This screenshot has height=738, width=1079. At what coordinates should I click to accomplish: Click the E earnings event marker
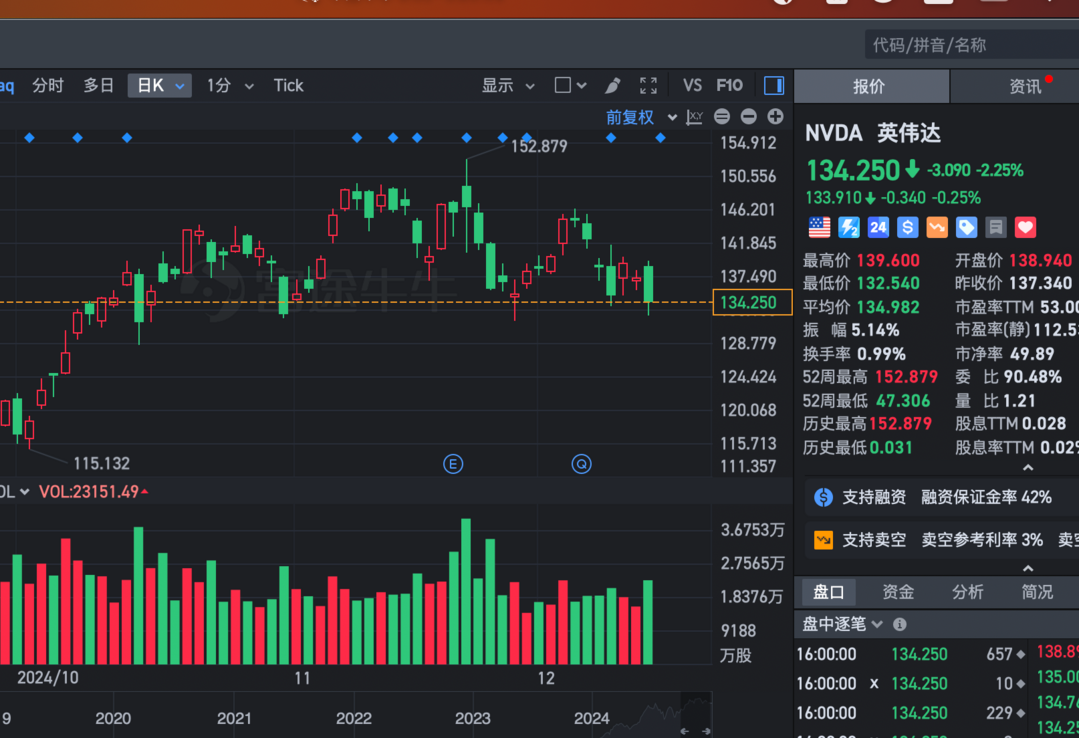(x=453, y=464)
